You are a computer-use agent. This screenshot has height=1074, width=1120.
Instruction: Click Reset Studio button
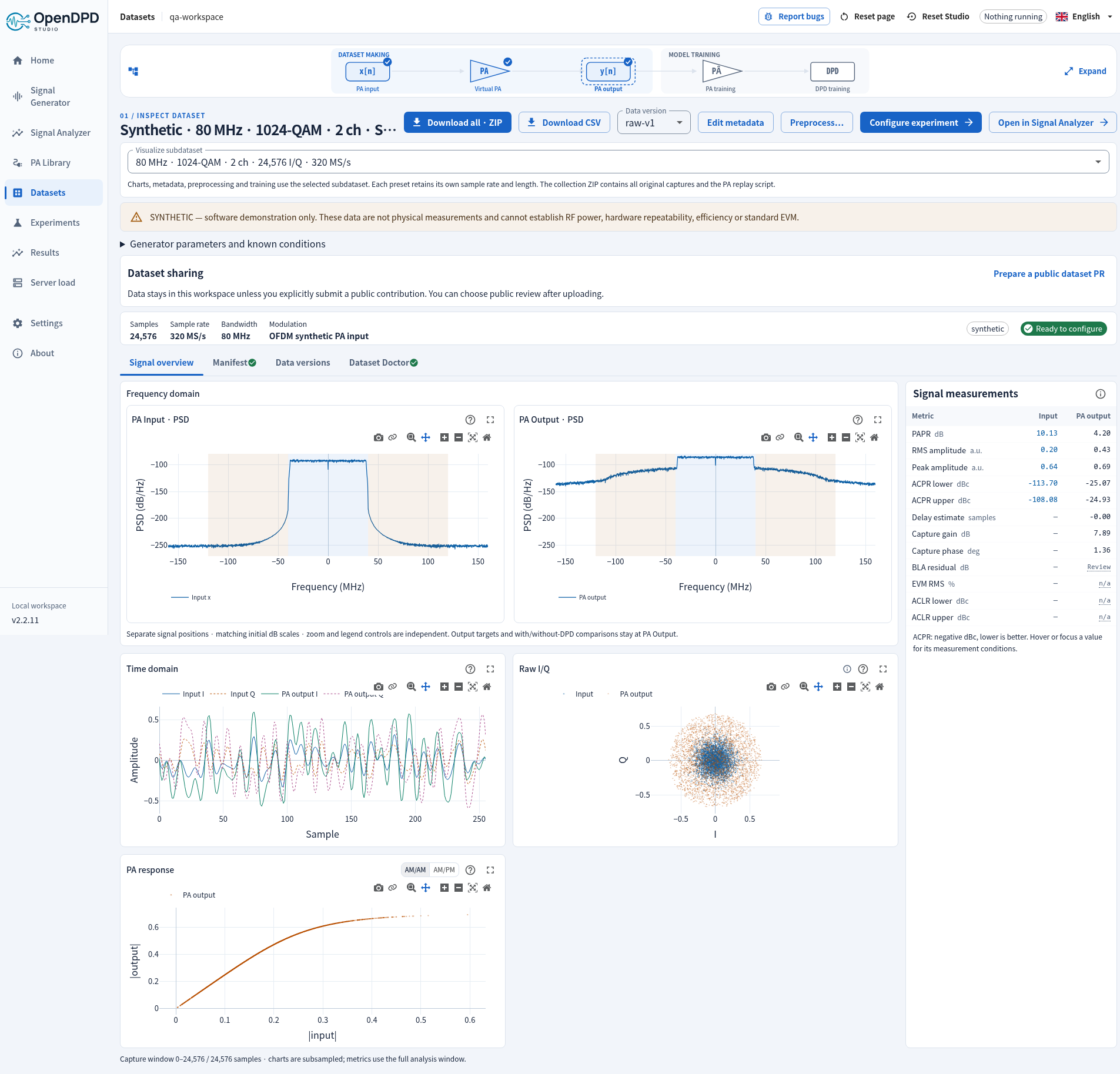click(x=938, y=16)
